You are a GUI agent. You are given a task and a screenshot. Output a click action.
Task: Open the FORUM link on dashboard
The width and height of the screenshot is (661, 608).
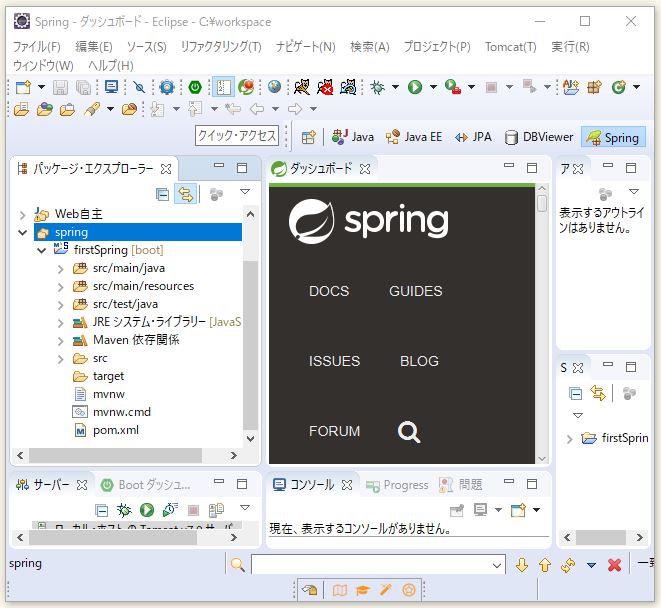(335, 431)
